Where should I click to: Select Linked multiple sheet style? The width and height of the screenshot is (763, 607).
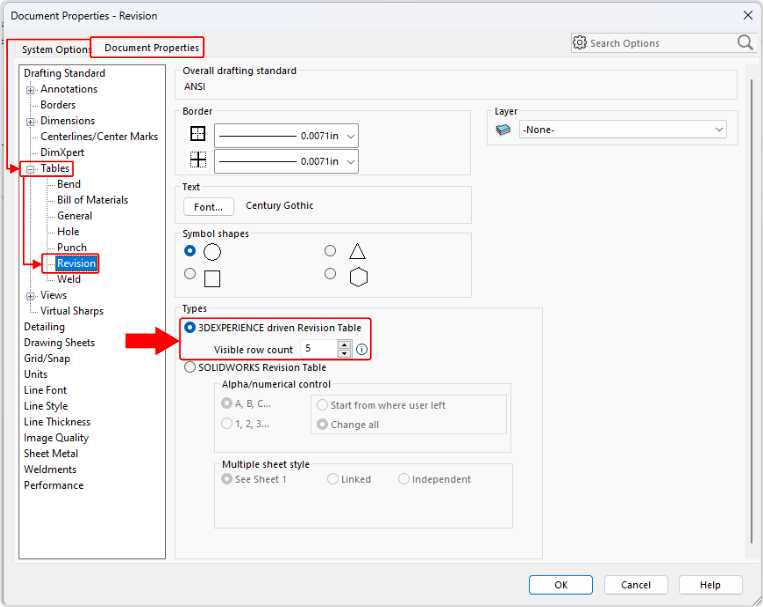[333, 479]
